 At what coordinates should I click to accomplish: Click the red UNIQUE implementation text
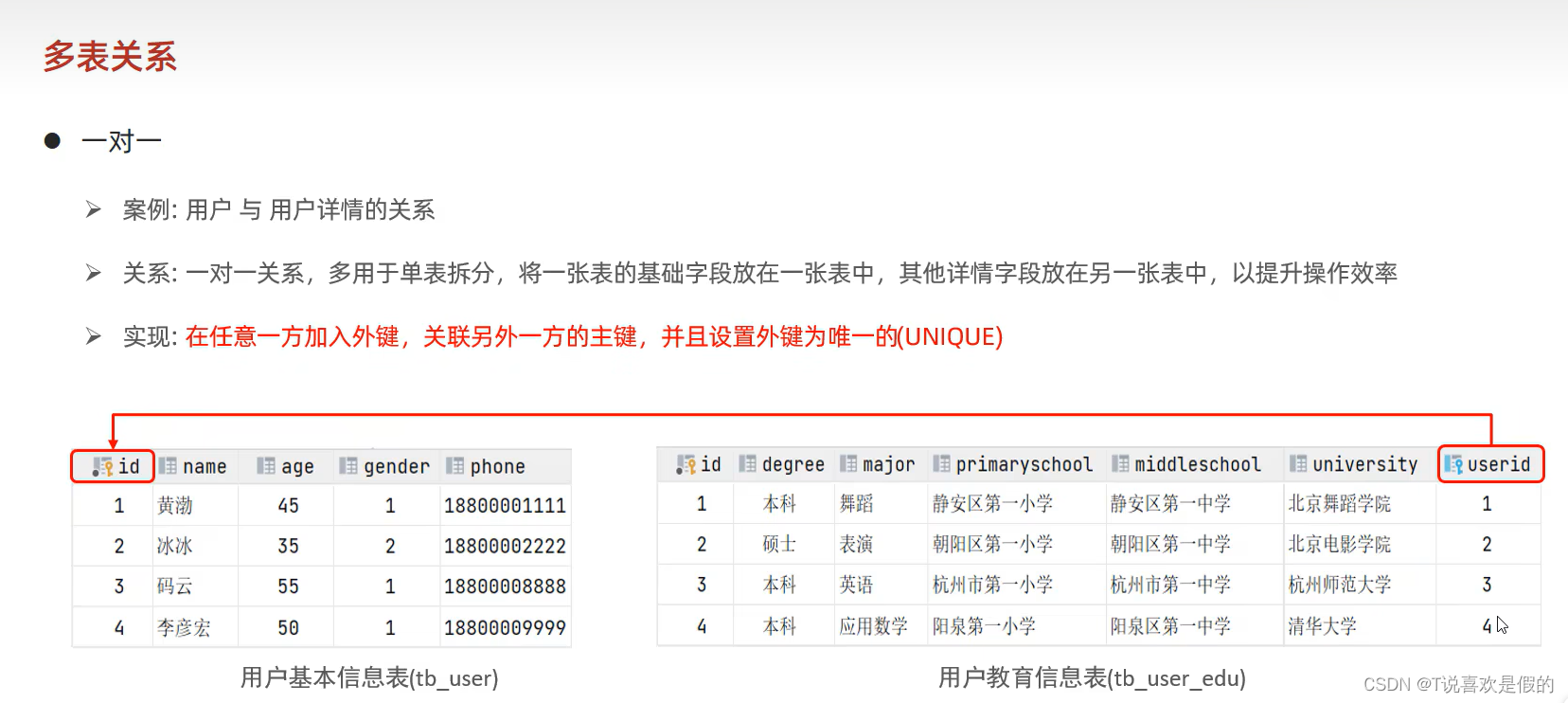click(594, 336)
